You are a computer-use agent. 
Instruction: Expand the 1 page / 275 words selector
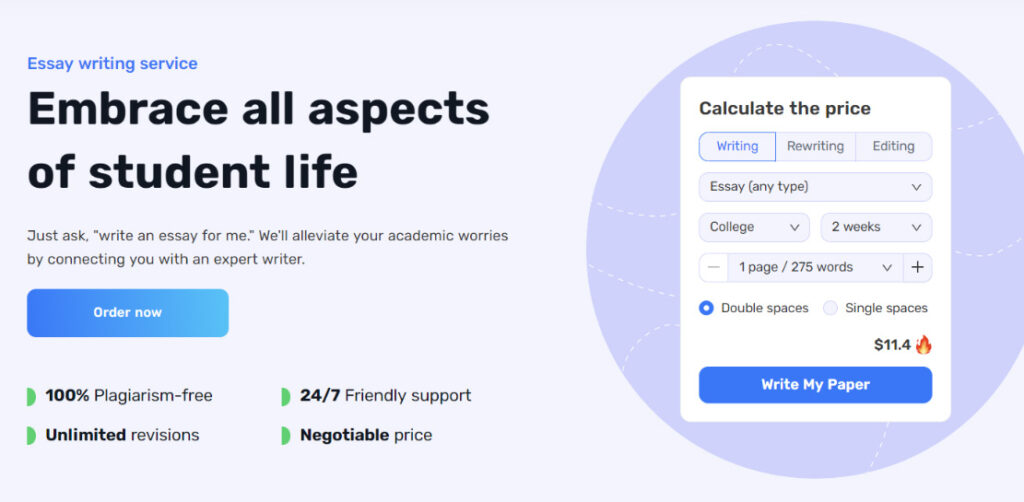pos(815,268)
